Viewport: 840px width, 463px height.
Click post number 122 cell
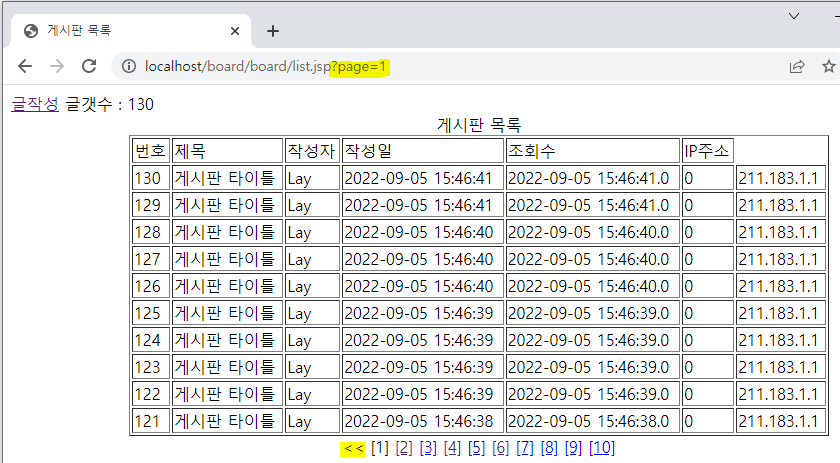pyautogui.click(x=151, y=394)
